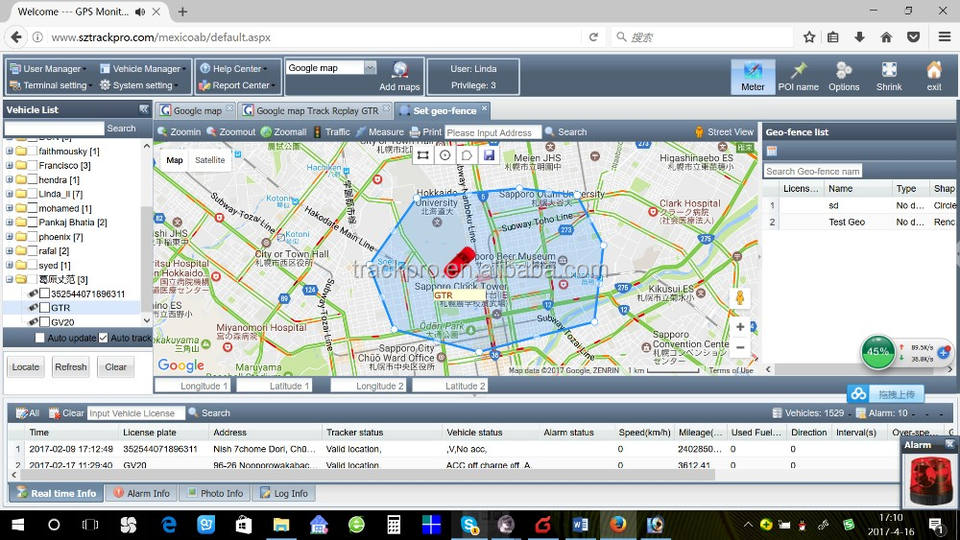Click the Please Input Address field
960x540 pixels.
(492, 132)
